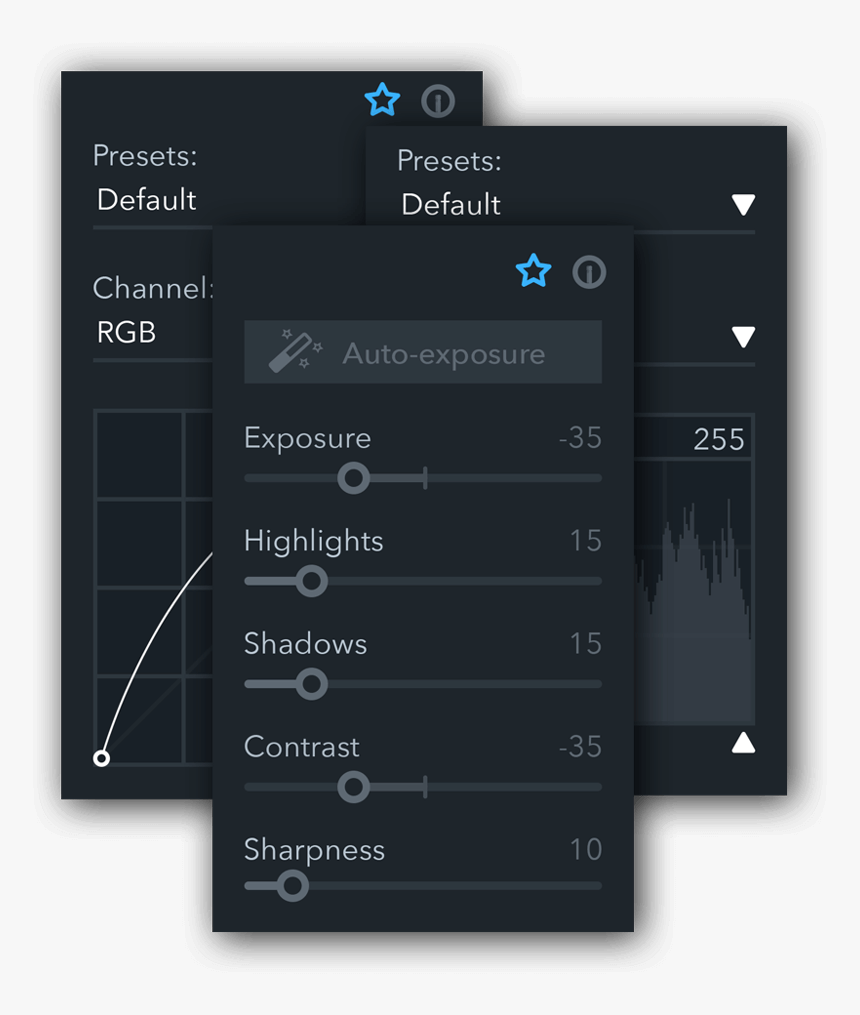Image resolution: width=860 pixels, height=1015 pixels.
Task: Open the Presets Default field in curves panel
Action: click(x=147, y=200)
